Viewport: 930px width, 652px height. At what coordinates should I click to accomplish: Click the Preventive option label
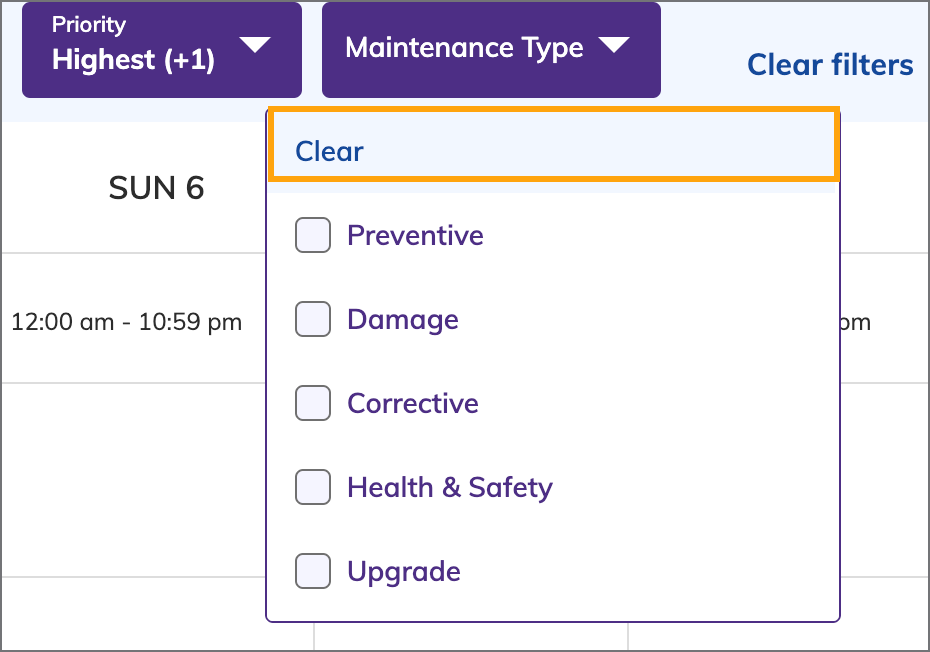pyautogui.click(x=415, y=236)
